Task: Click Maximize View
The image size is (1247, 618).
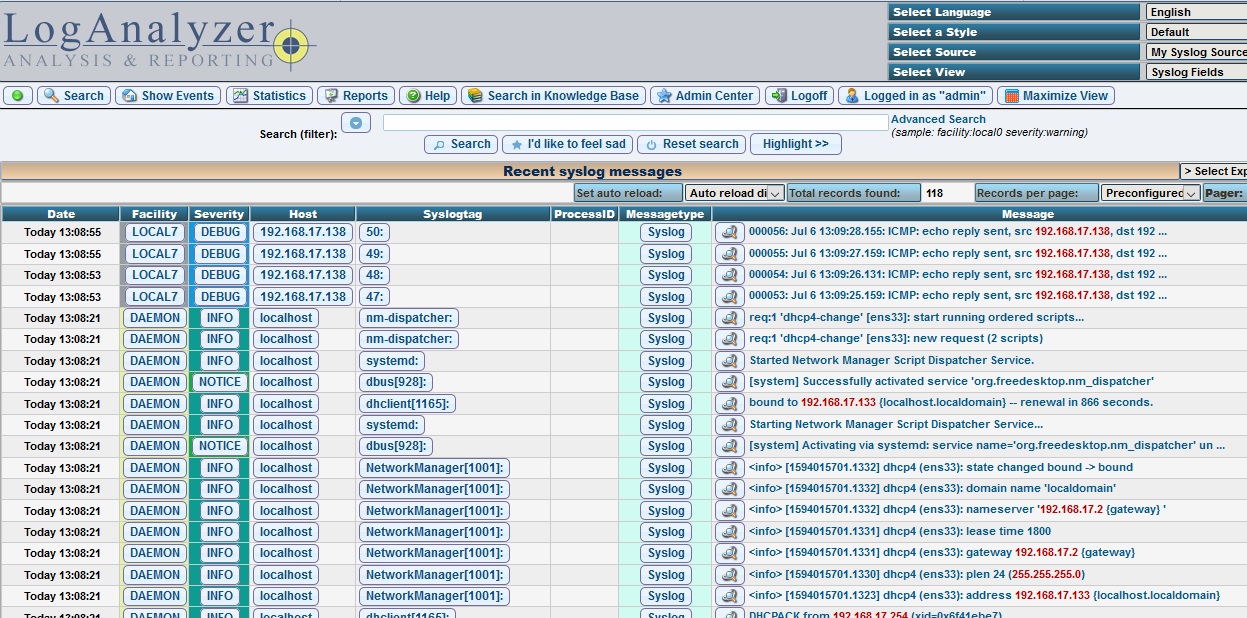Action: (x=1056, y=96)
